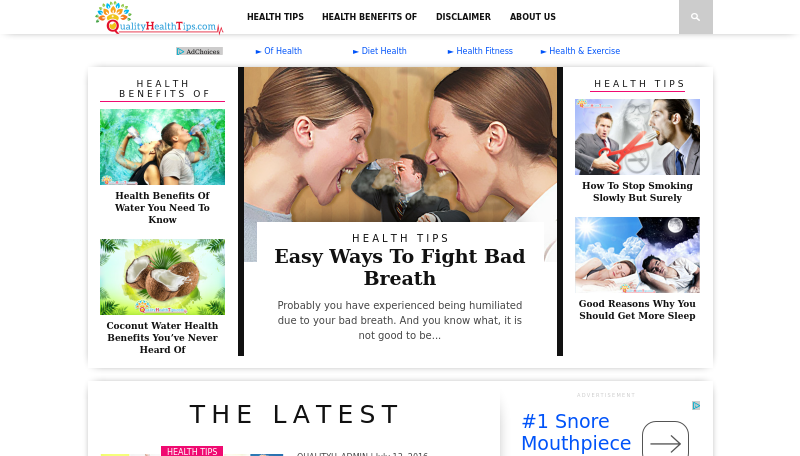Open the About Us page
This screenshot has height=456, width=800.
[x=533, y=17]
